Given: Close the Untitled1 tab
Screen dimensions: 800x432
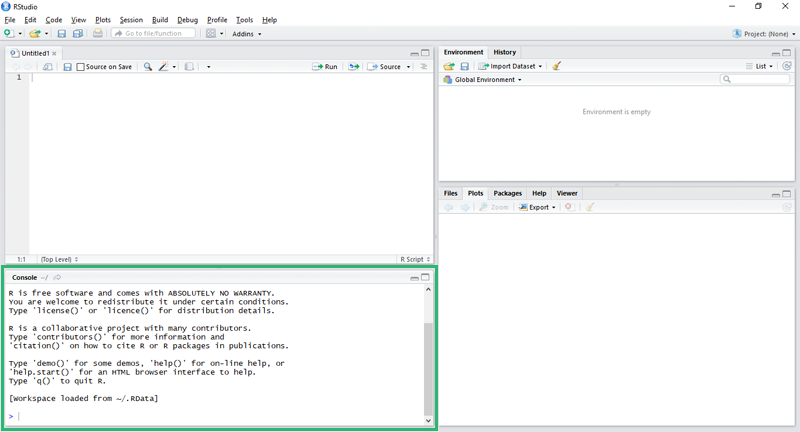Looking at the screenshot, I should pyautogui.click(x=54, y=54).
